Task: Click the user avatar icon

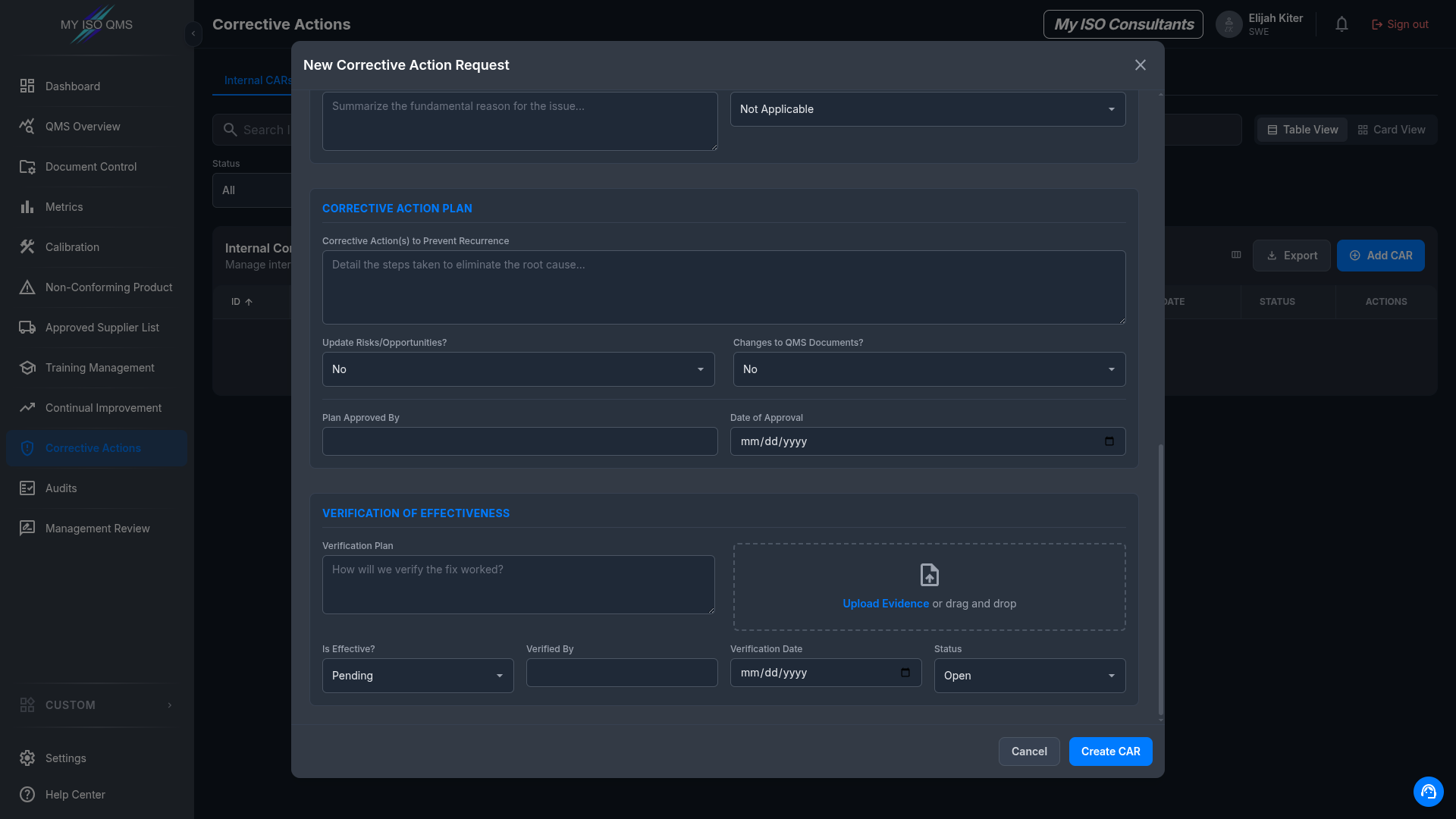Action: point(1228,24)
